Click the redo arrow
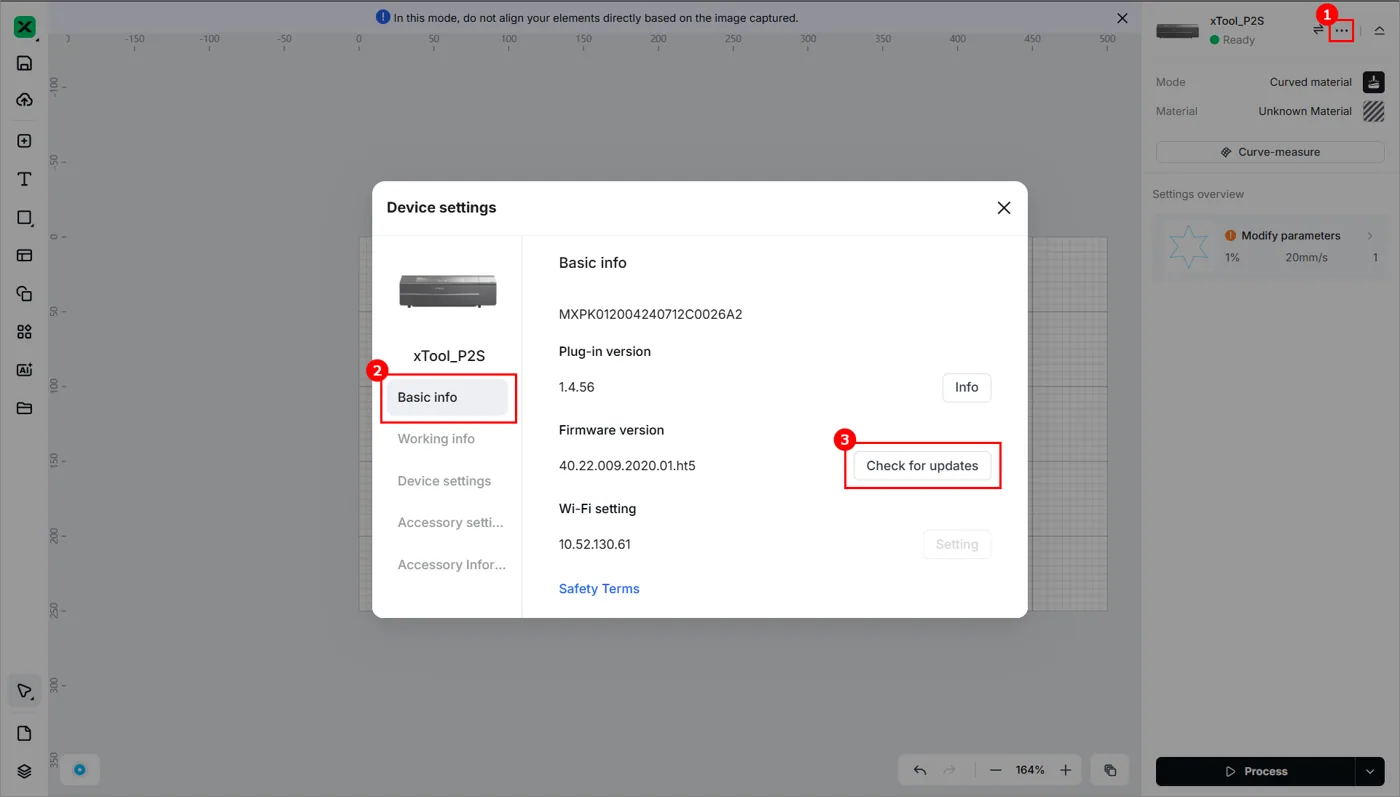The width and height of the screenshot is (1400, 797). click(x=950, y=770)
